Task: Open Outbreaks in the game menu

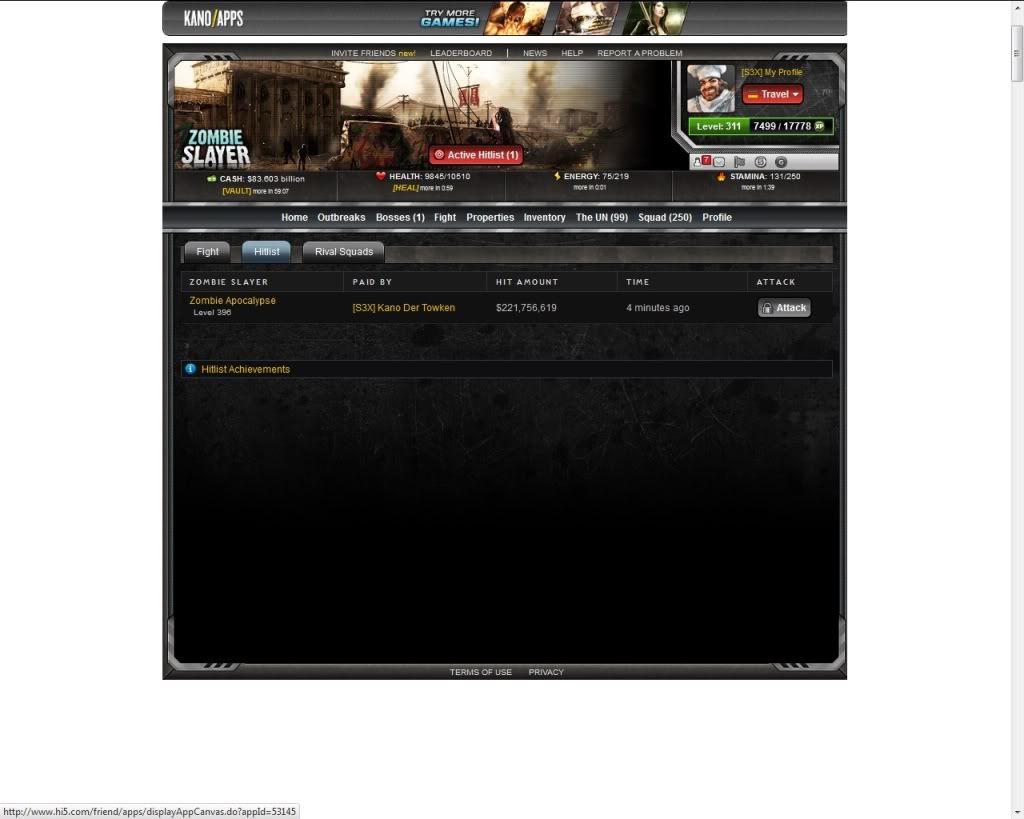Action: point(341,217)
